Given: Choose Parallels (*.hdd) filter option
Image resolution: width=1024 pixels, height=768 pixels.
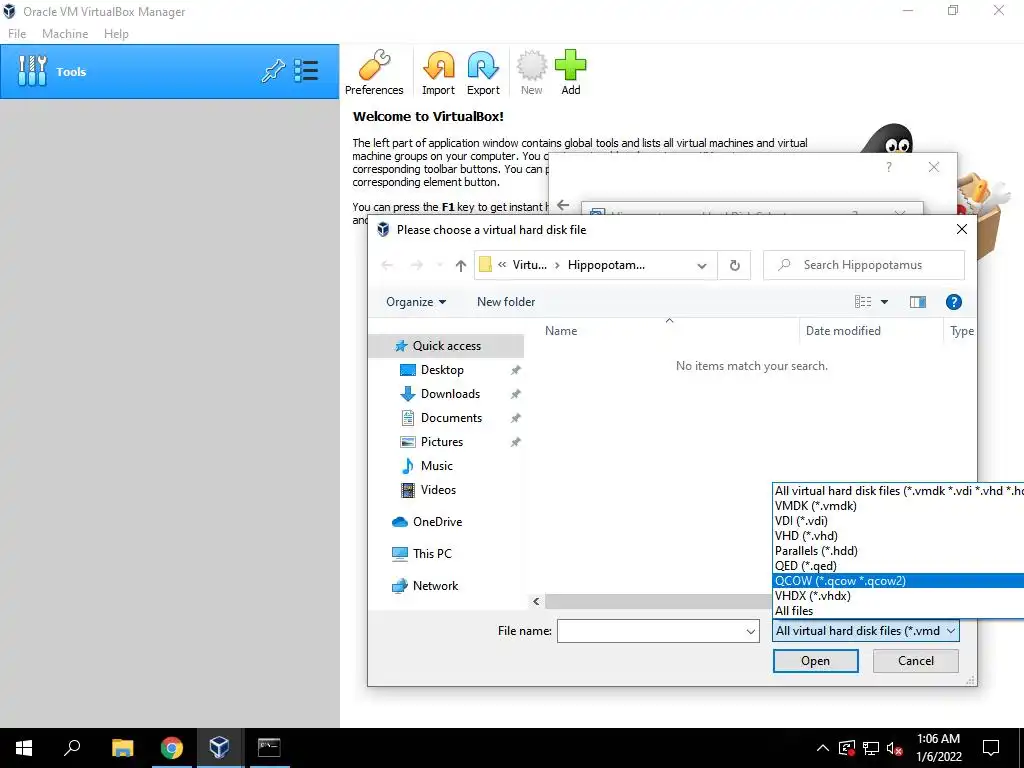Looking at the screenshot, I should [898, 551].
